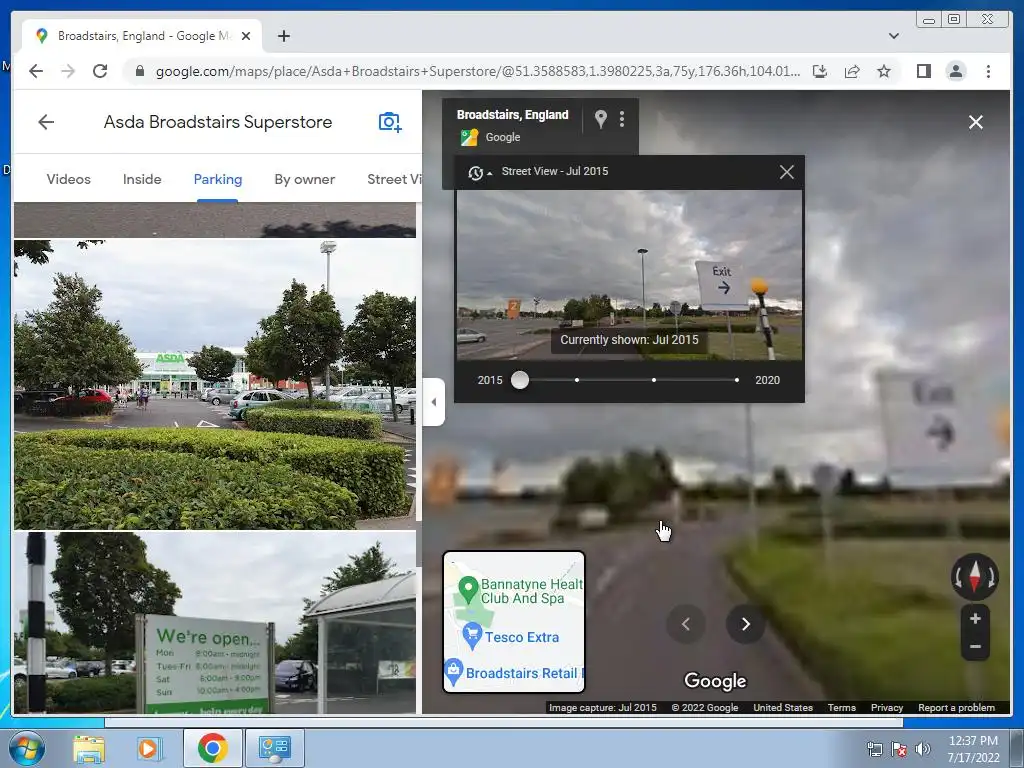1024x768 pixels.
Task: Open Chrome three-dot menu
Action: (988, 71)
